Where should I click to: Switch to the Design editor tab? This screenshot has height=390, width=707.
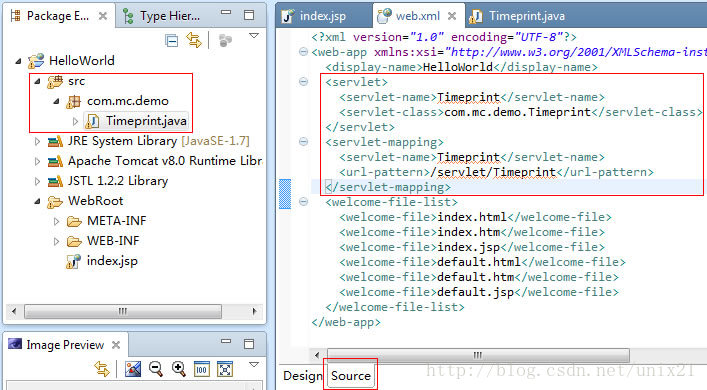tap(303, 376)
